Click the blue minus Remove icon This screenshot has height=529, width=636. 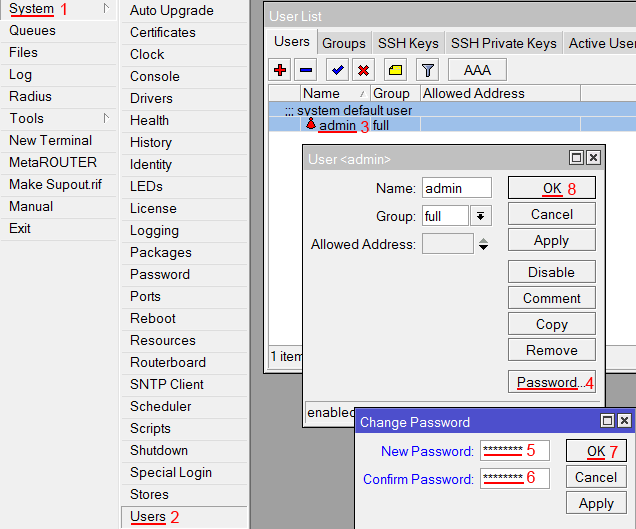click(306, 70)
